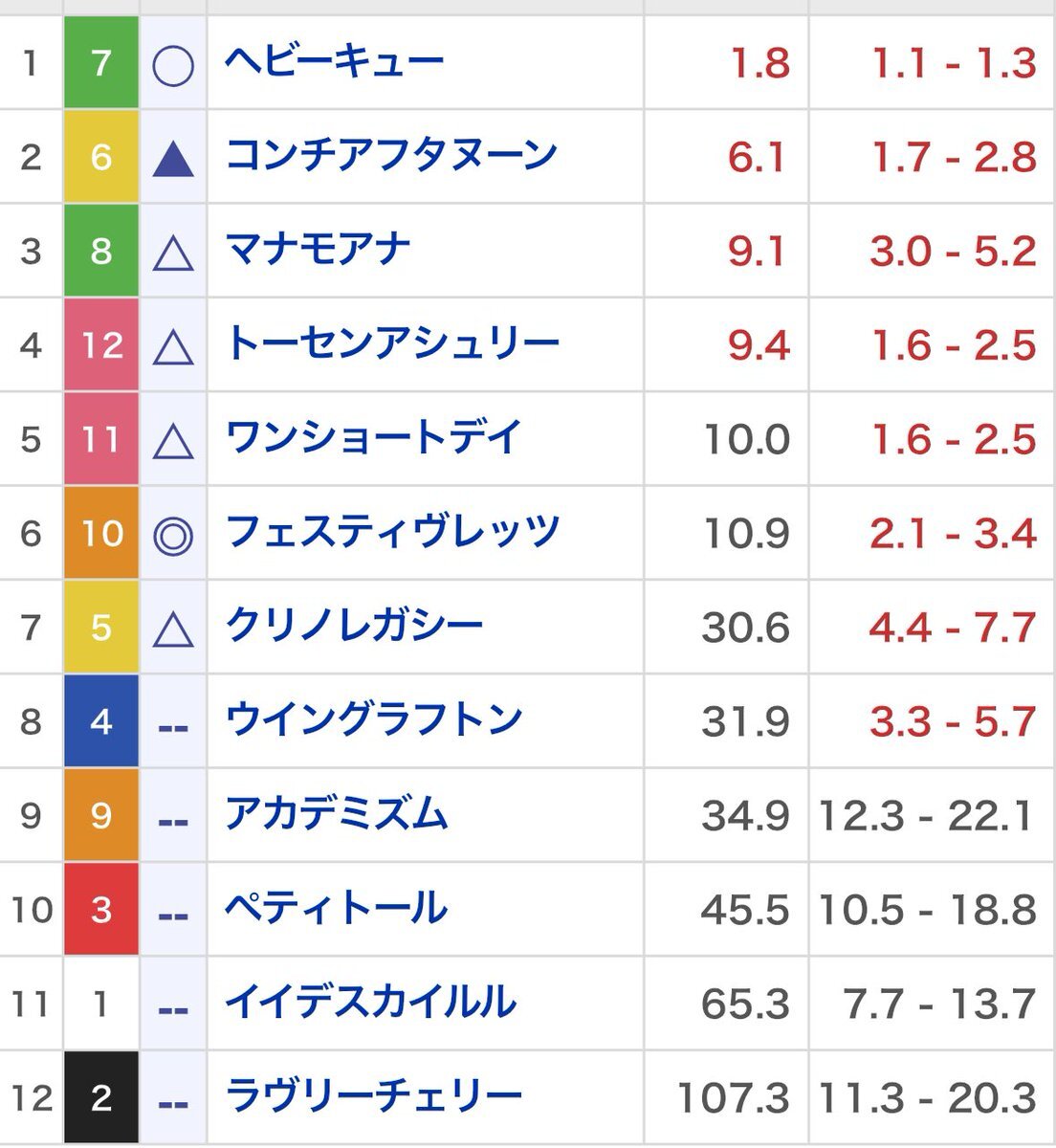
Task: Open horse page for コンチアフタヌーン
Action: (391, 156)
